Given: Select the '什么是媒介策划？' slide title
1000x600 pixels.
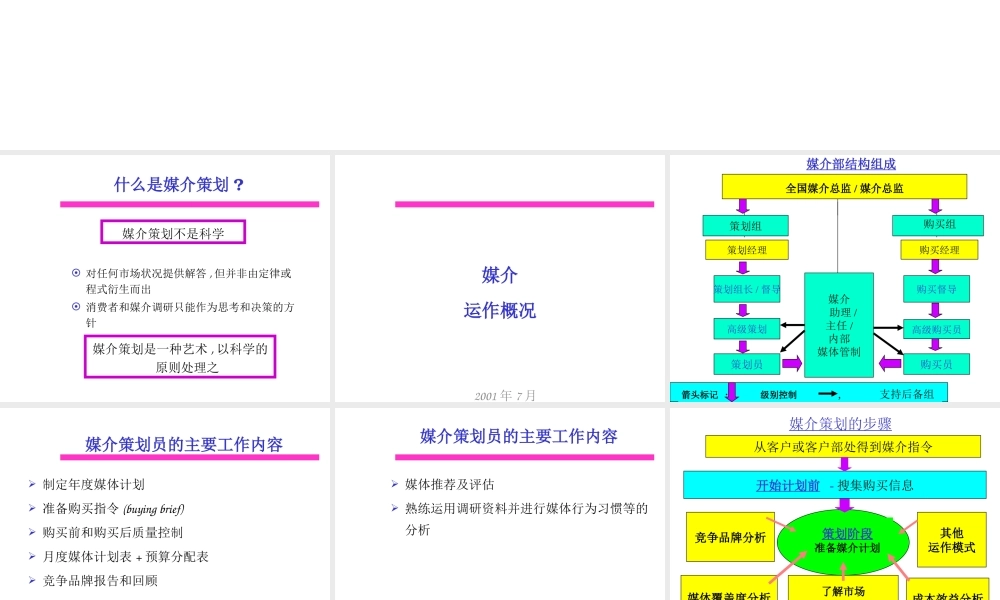Looking at the screenshot, I should tap(179, 185).
